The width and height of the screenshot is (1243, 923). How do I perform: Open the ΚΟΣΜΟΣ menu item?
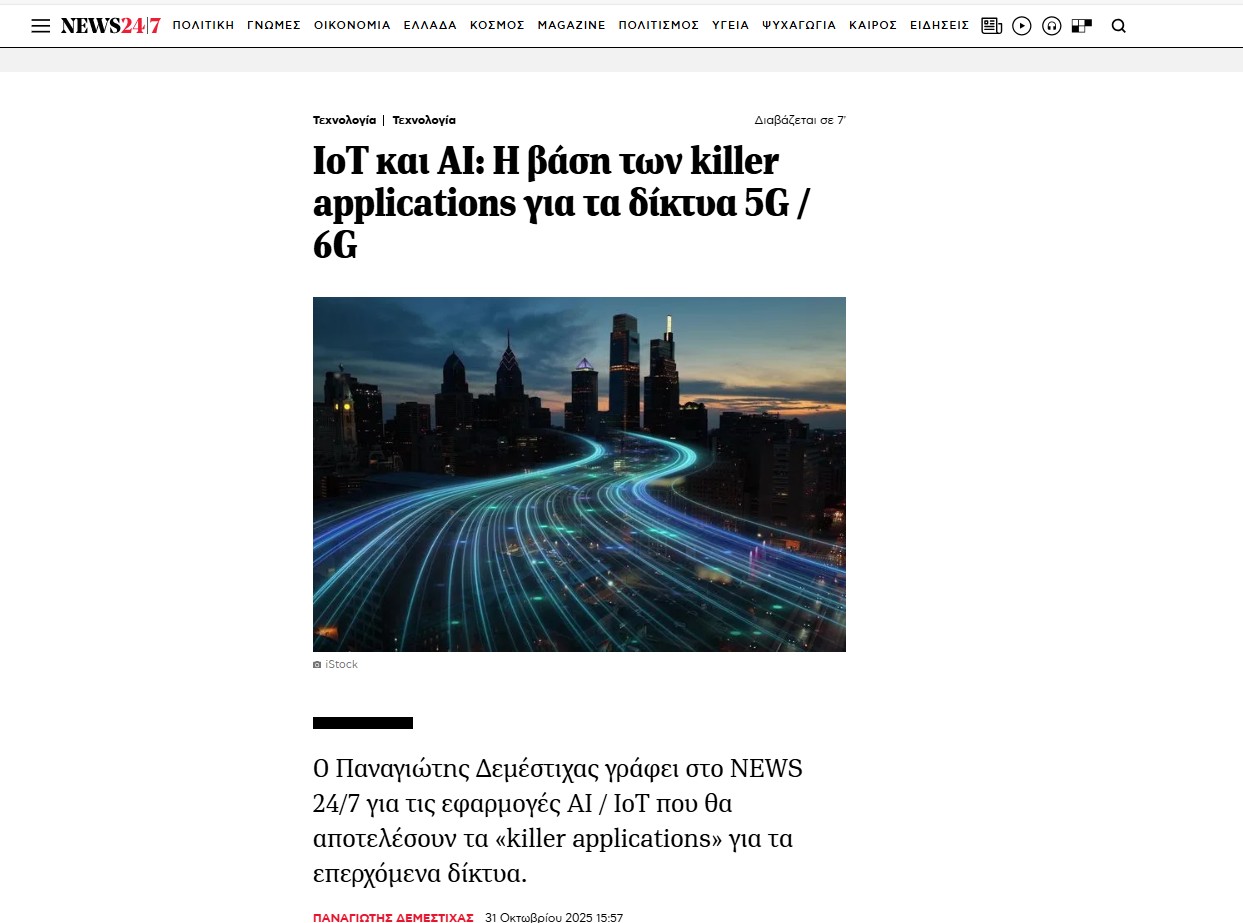coord(497,26)
